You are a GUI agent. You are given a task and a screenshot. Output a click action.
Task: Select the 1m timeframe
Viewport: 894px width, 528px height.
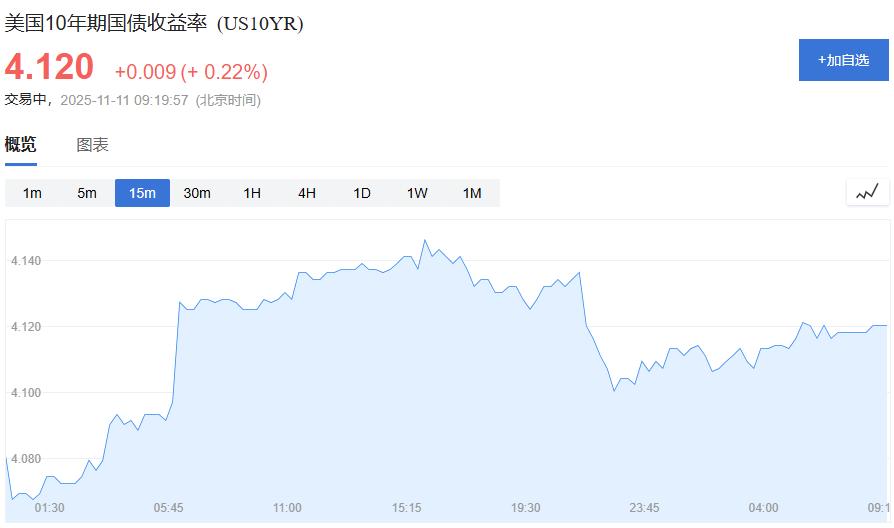[32, 193]
